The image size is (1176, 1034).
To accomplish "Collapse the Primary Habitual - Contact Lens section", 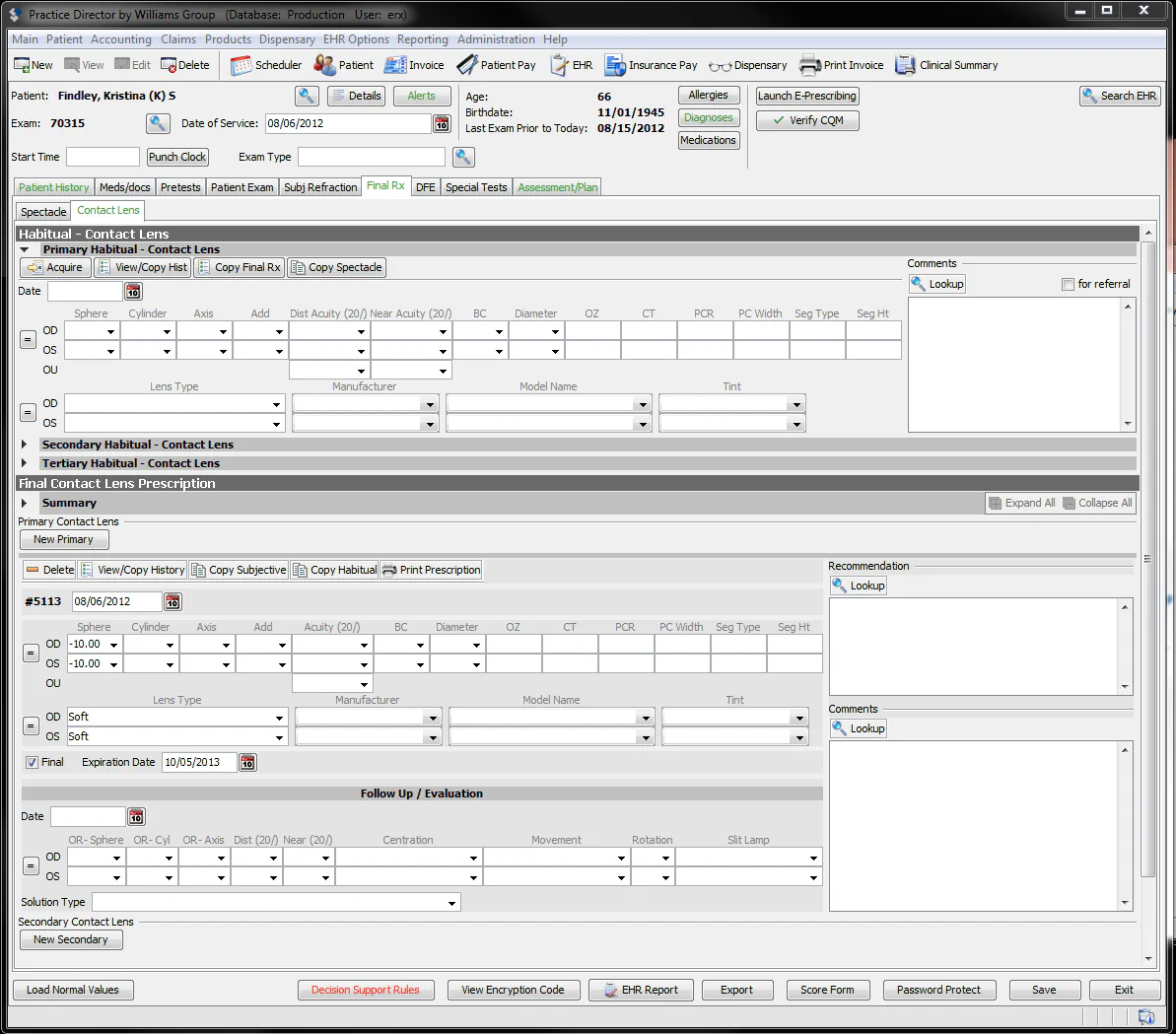I will tap(24, 249).
